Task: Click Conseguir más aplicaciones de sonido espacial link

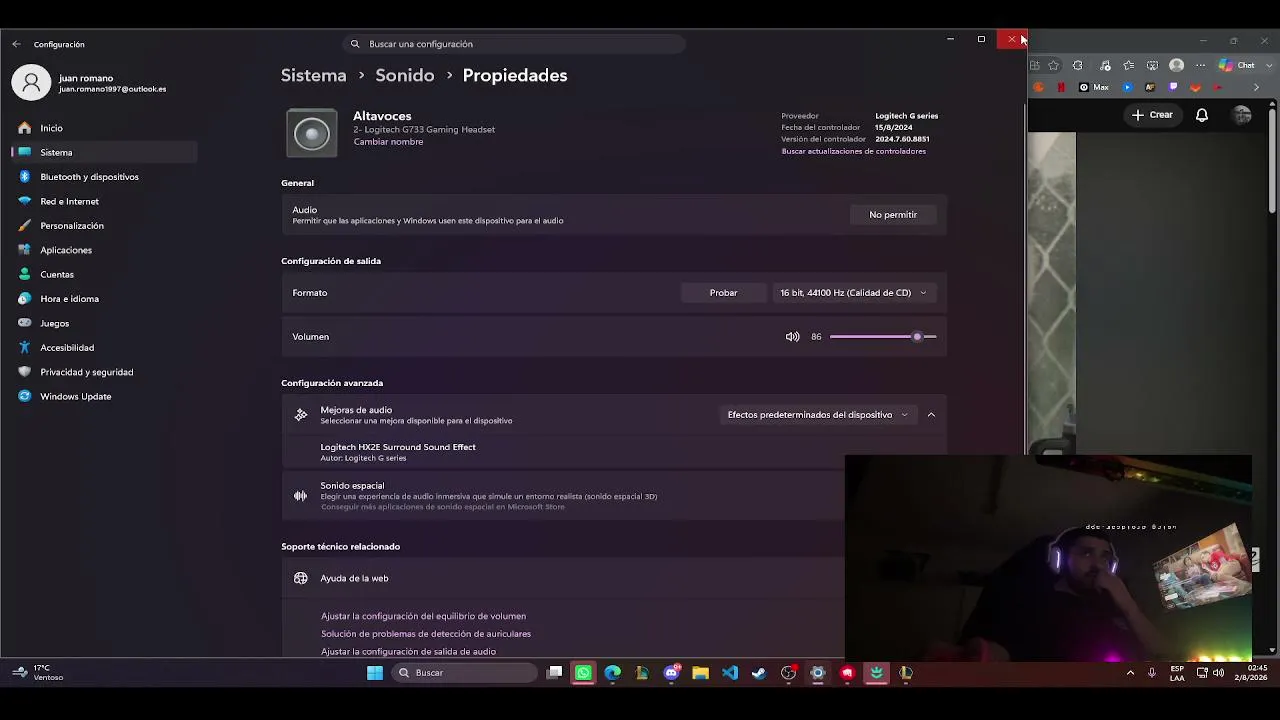Action: (x=442, y=507)
